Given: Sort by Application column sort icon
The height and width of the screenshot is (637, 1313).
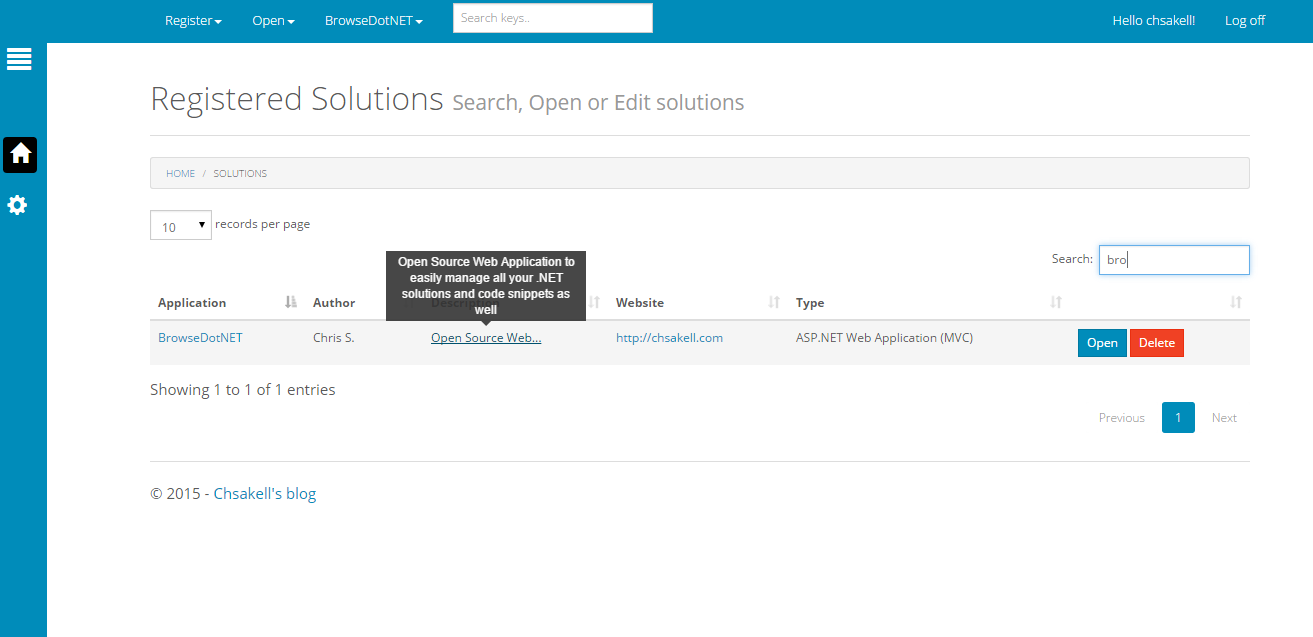Looking at the screenshot, I should pyautogui.click(x=291, y=302).
